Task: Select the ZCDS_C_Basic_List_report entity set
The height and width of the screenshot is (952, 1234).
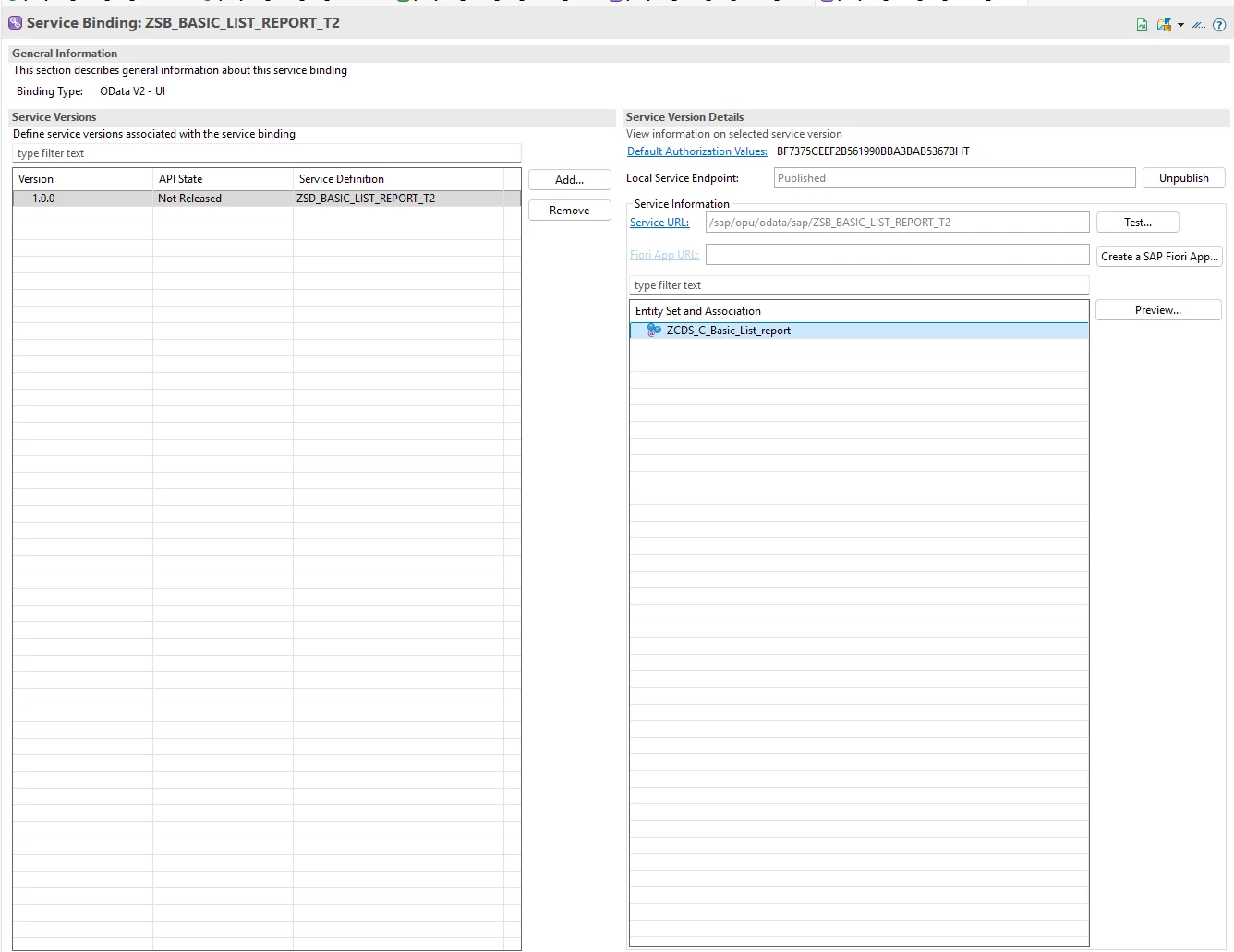Action: click(x=859, y=331)
